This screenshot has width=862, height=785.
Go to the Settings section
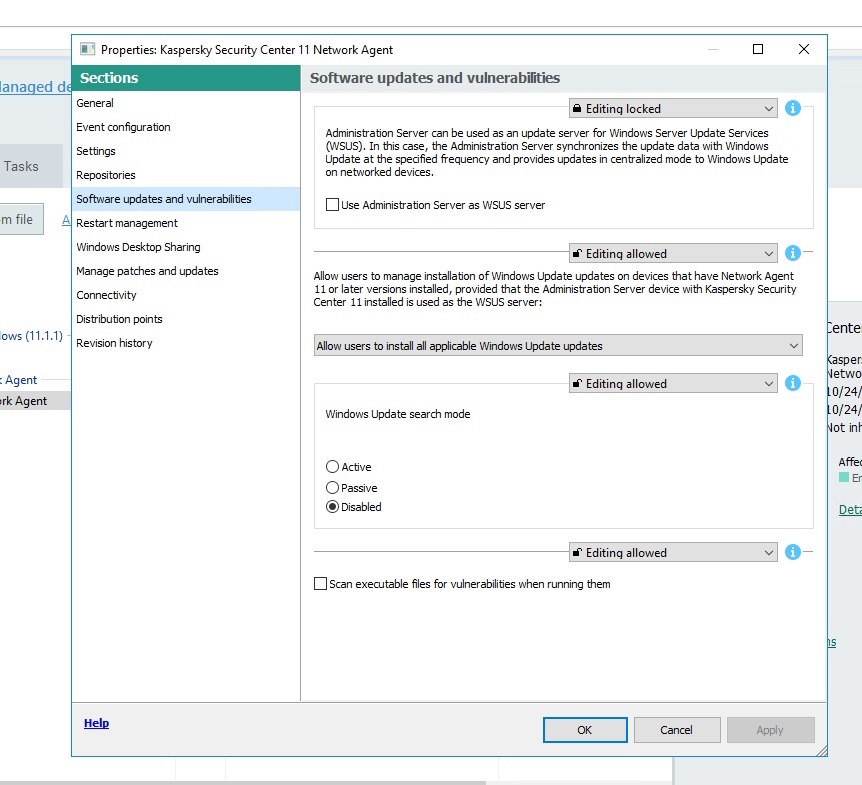click(186, 151)
